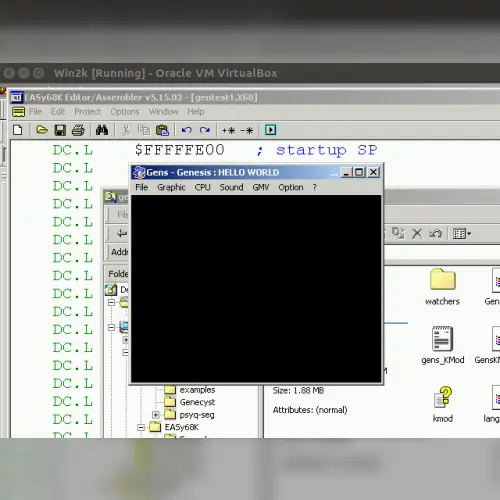The width and height of the screenshot is (500, 500).
Task: Click the New file icon in EASy68K toolbar
Action: click(x=18, y=130)
